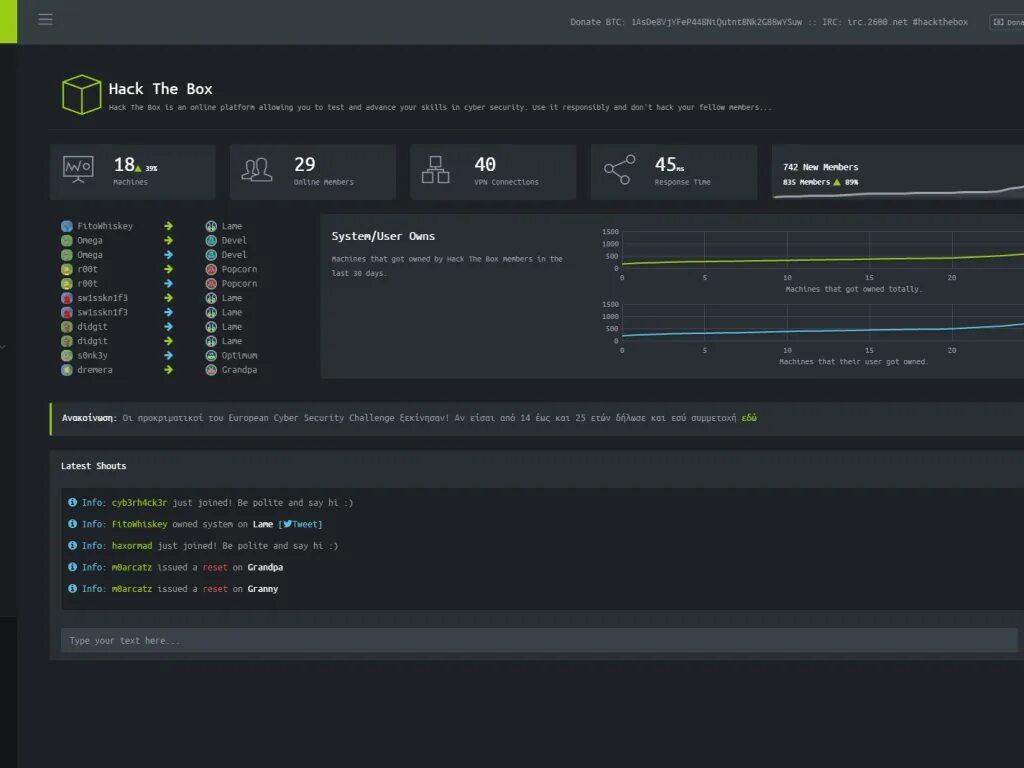1024x768 pixels.
Task: Click the yellow arrow in dremera's row
Action: (168, 370)
